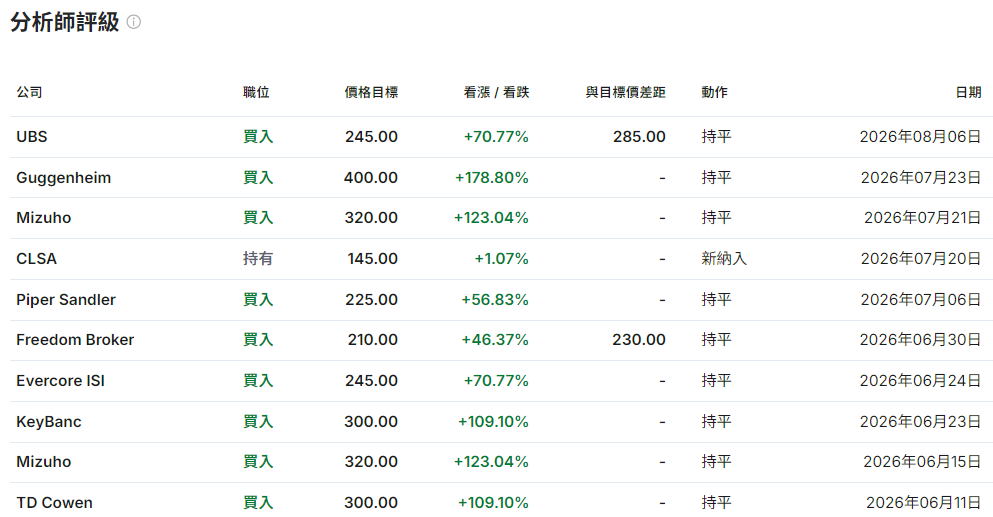Select the Guggenheim company name
Screen dimensions: 993x517
point(63,178)
